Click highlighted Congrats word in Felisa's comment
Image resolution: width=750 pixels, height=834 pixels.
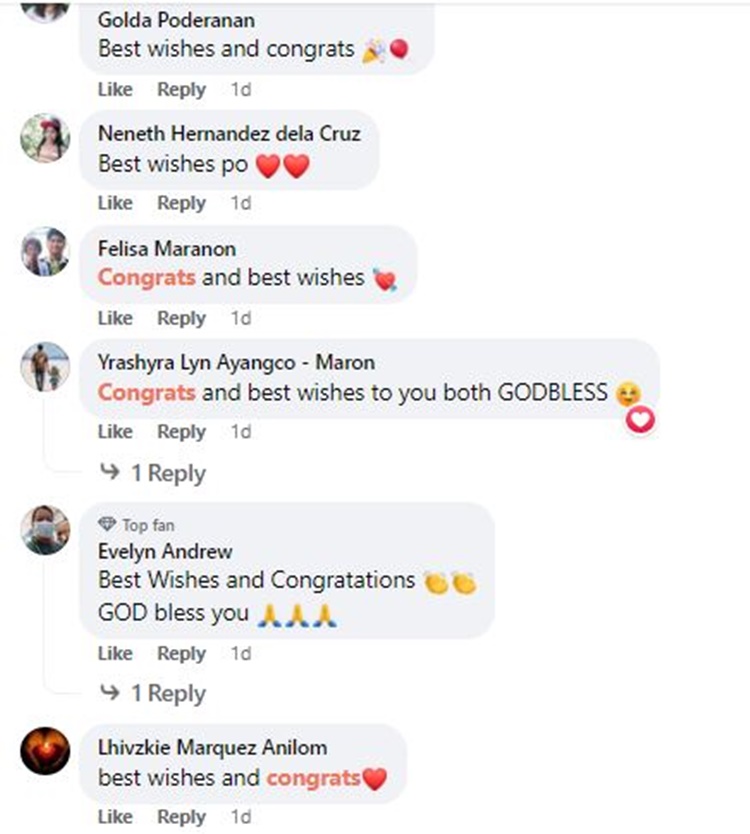[147, 278]
